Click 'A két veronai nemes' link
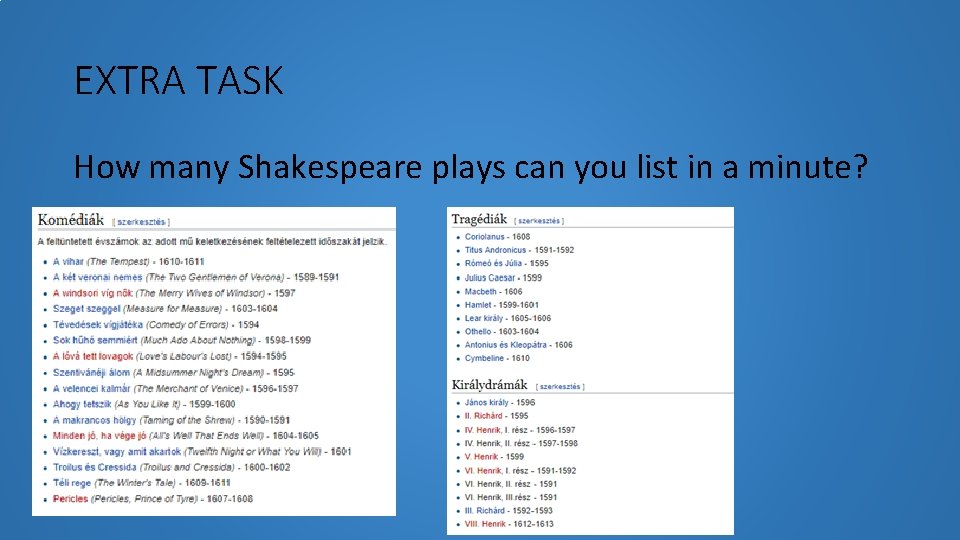 tap(97, 277)
